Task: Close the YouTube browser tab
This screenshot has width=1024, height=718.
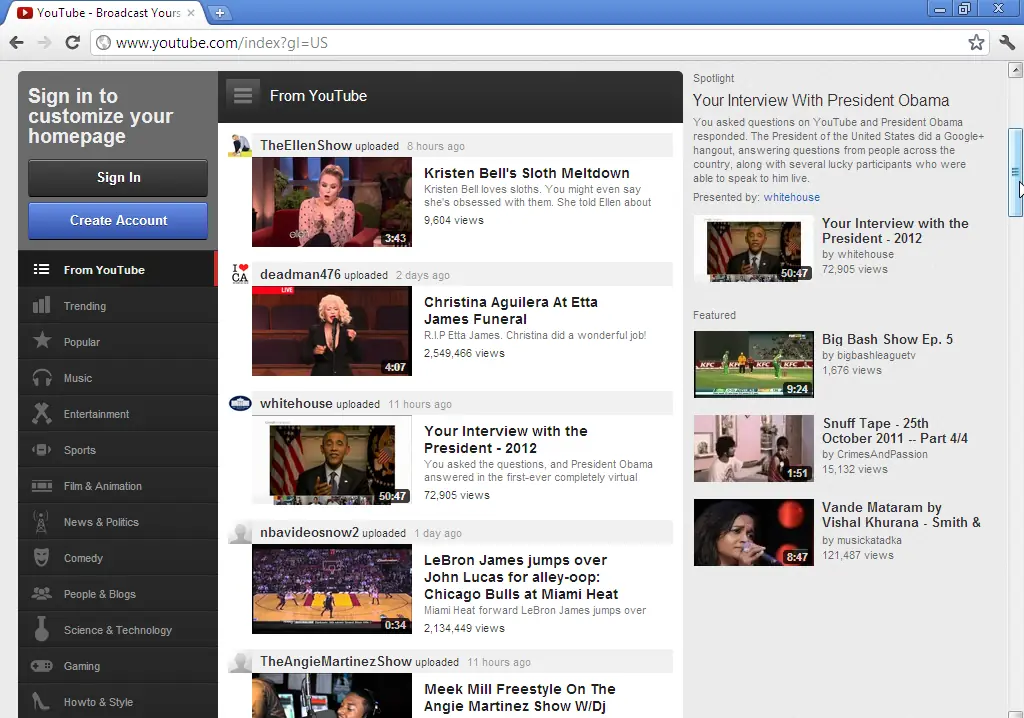Action: [191, 12]
